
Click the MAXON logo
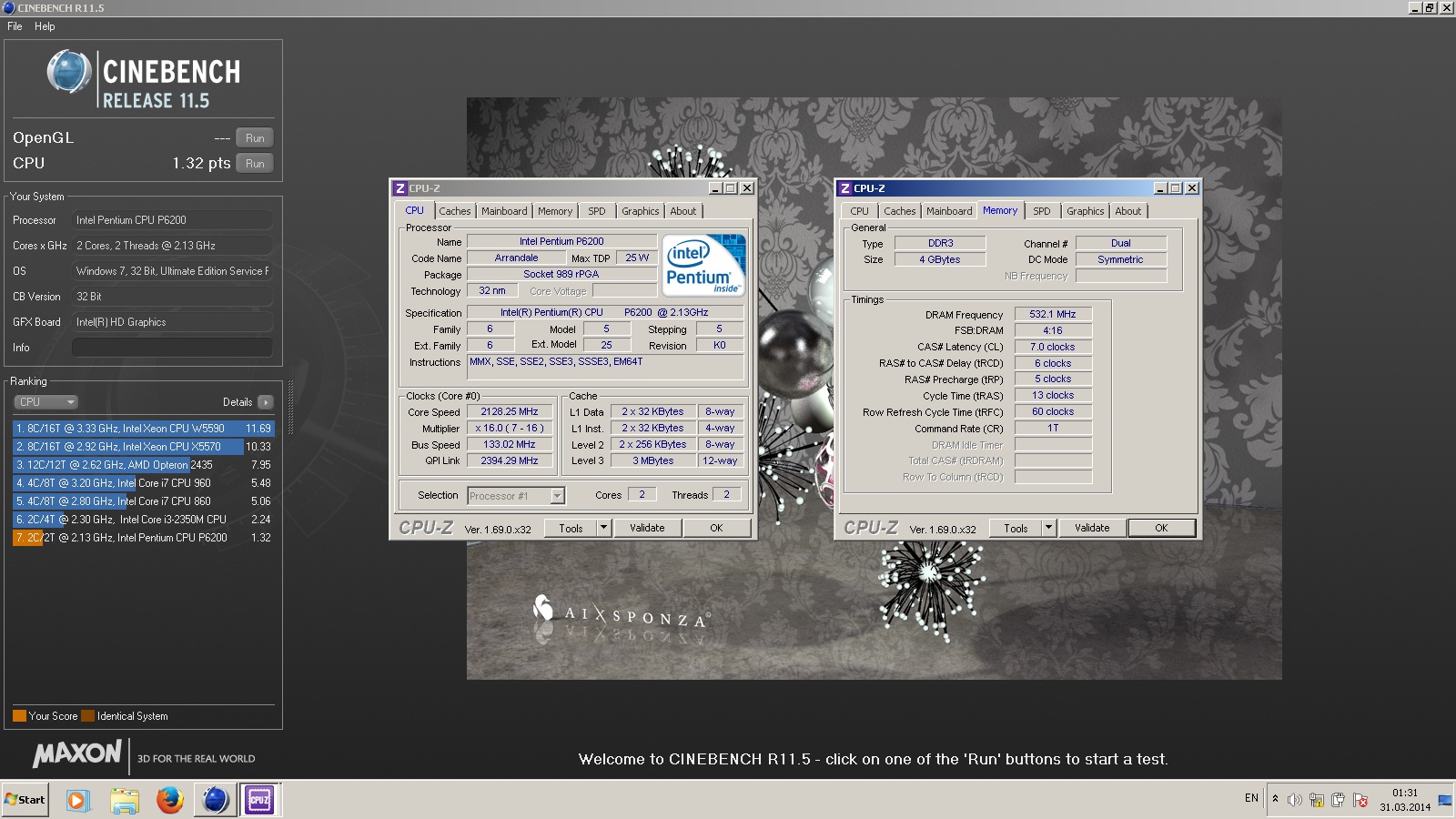pyautogui.click(x=77, y=753)
